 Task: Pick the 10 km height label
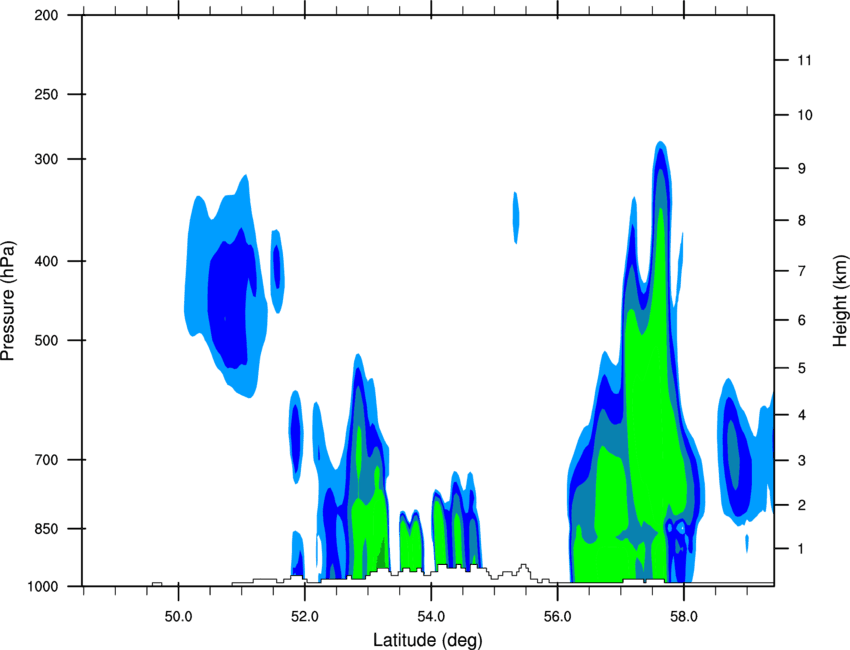pyautogui.click(x=804, y=115)
